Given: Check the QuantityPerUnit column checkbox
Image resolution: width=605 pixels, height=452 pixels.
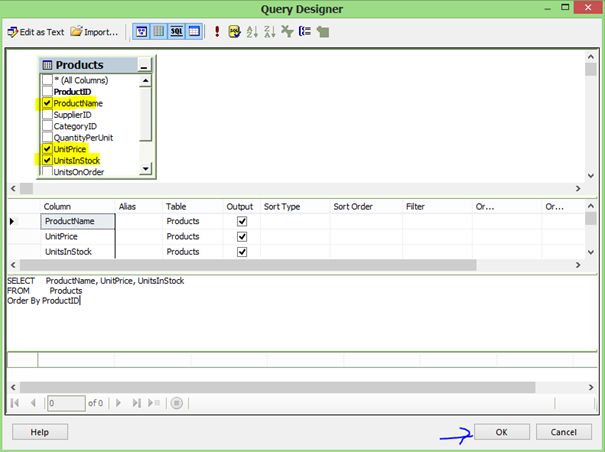Looking at the screenshot, I should point(47,137).
